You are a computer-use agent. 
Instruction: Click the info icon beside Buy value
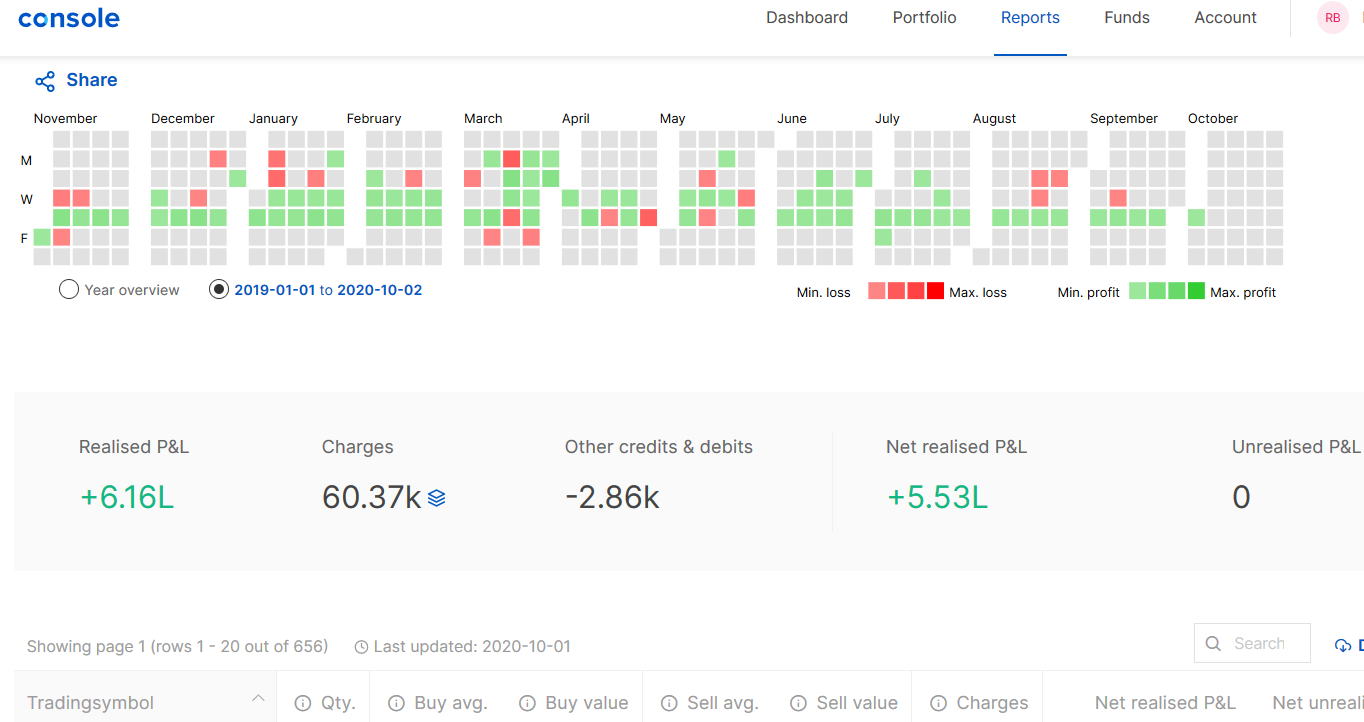click(527, 703)
